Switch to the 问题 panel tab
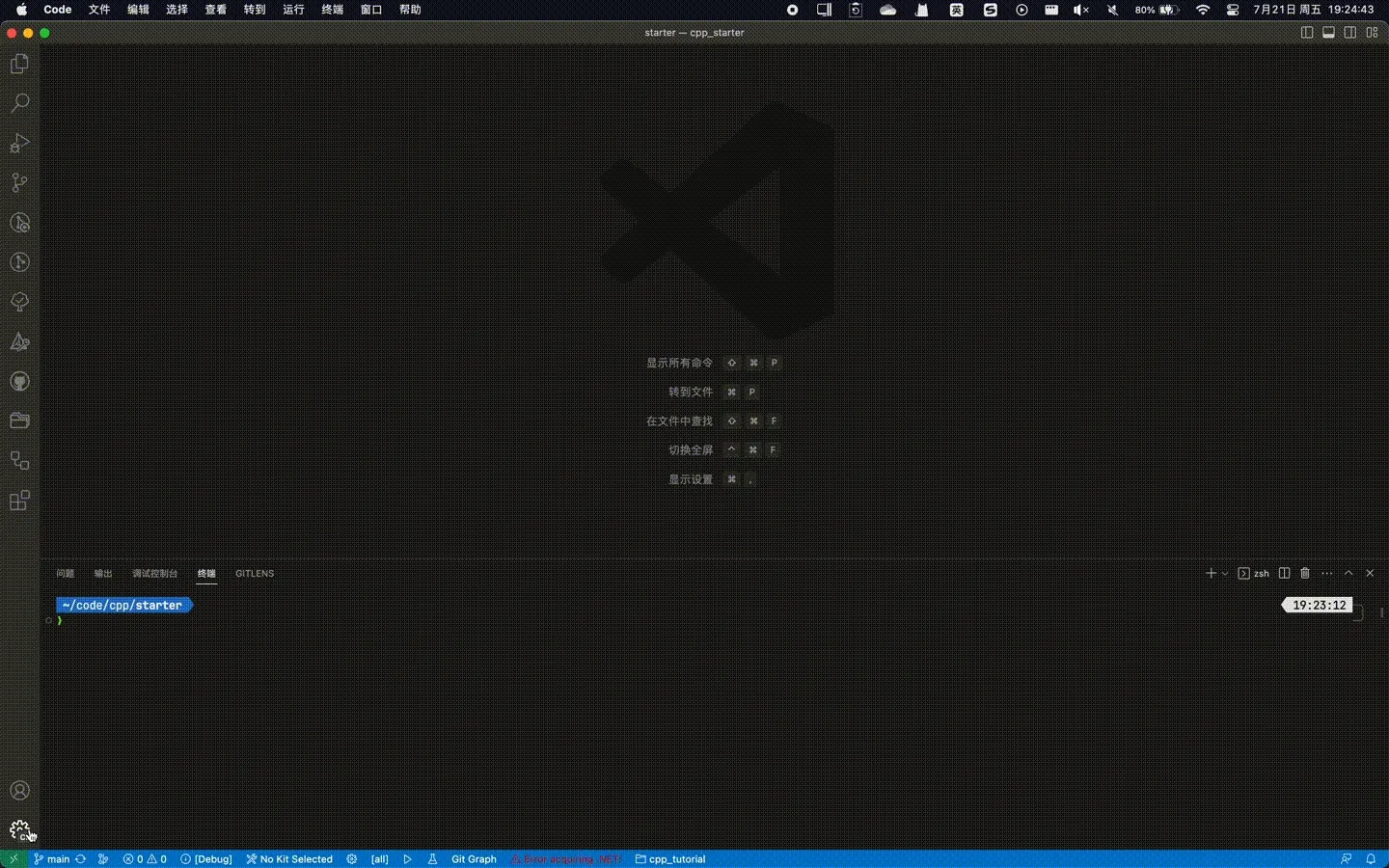 pyautogui.click(x=65, y=574)
